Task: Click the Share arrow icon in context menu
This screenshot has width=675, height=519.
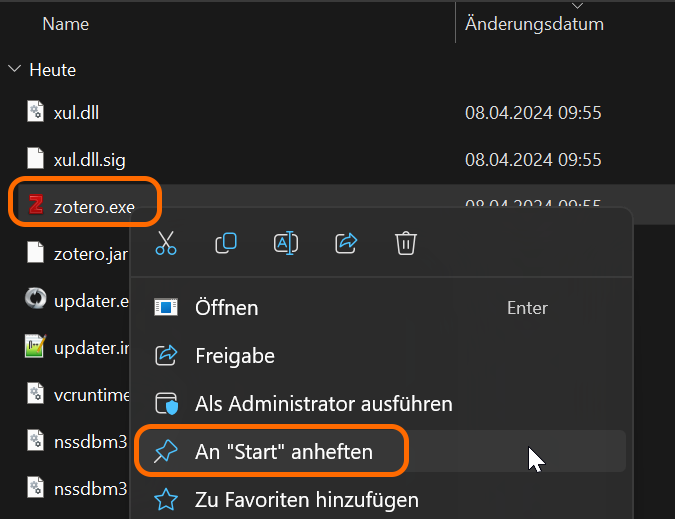Action: pyautogui.click(x=346, y=243)
